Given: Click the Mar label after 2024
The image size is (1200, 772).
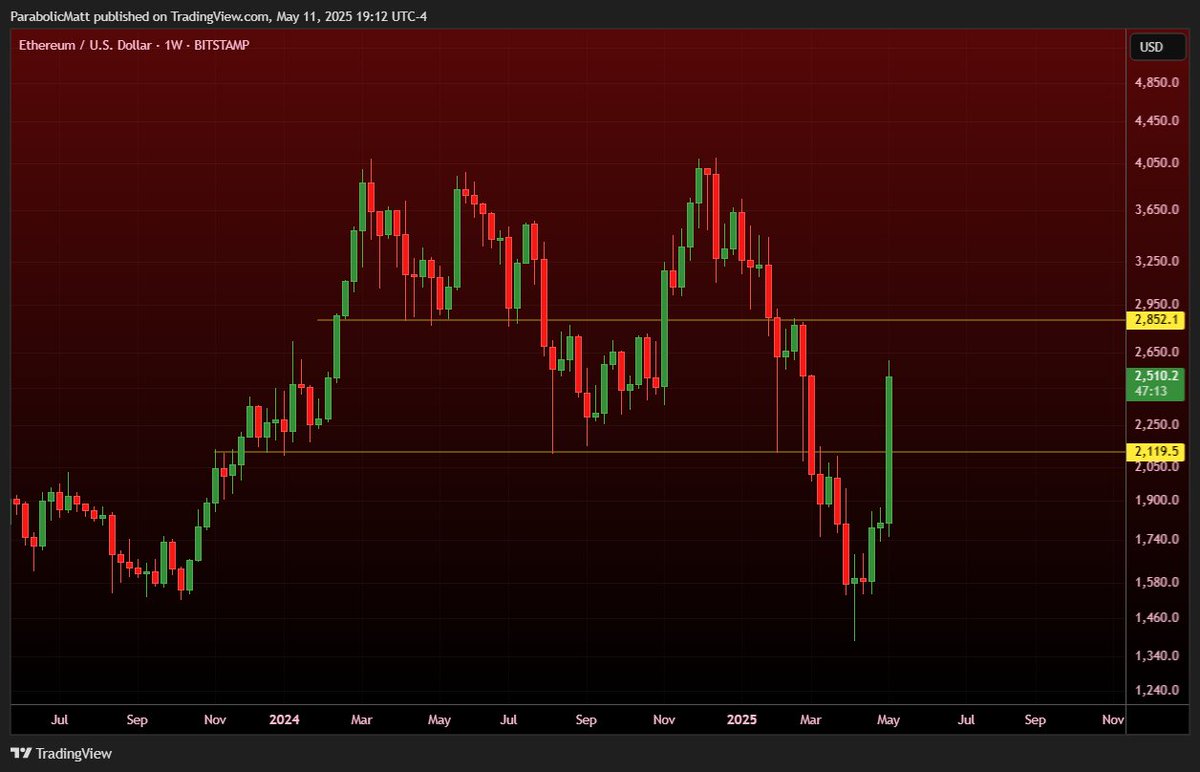Looking at the screenshot, I should (362, 720).
